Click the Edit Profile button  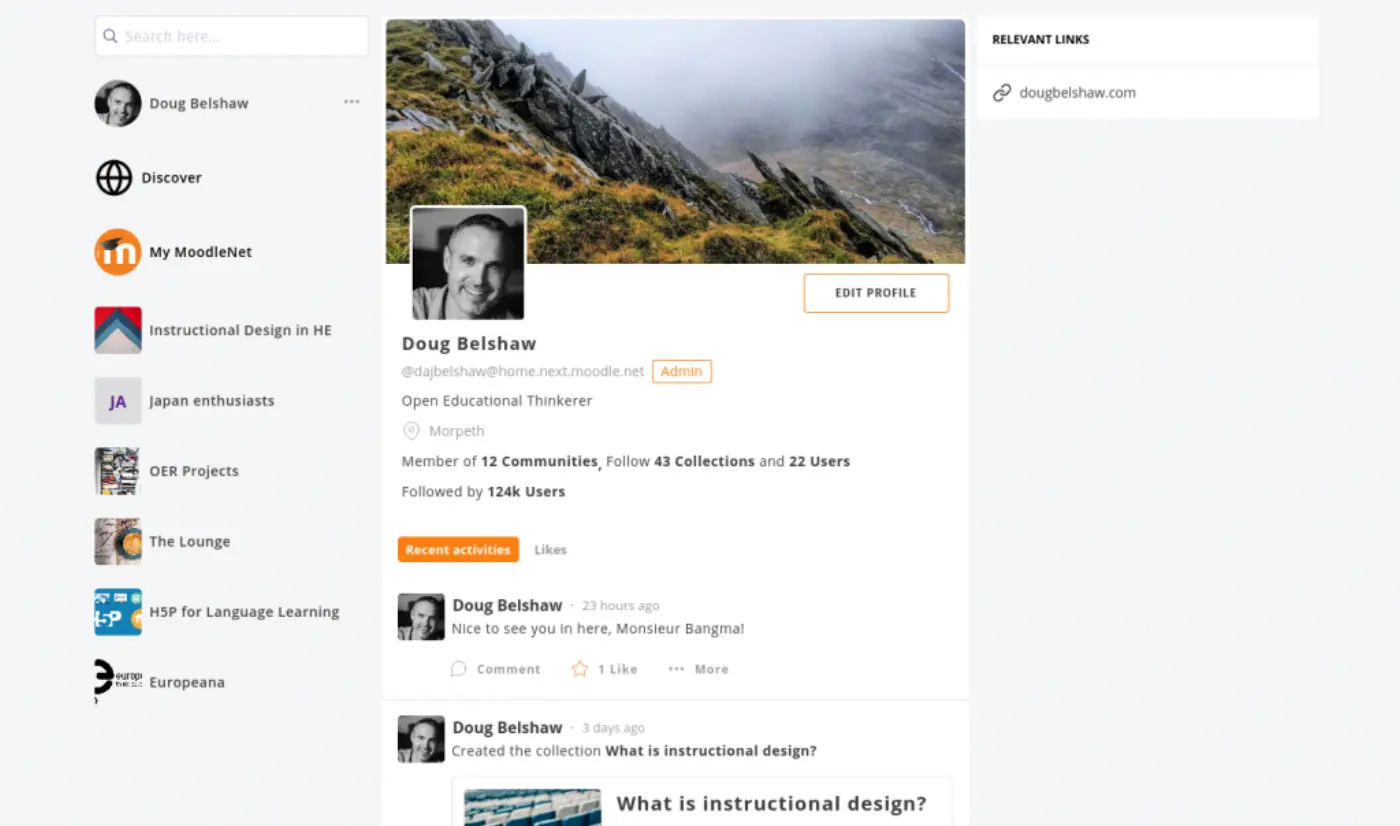pos(876,293)
